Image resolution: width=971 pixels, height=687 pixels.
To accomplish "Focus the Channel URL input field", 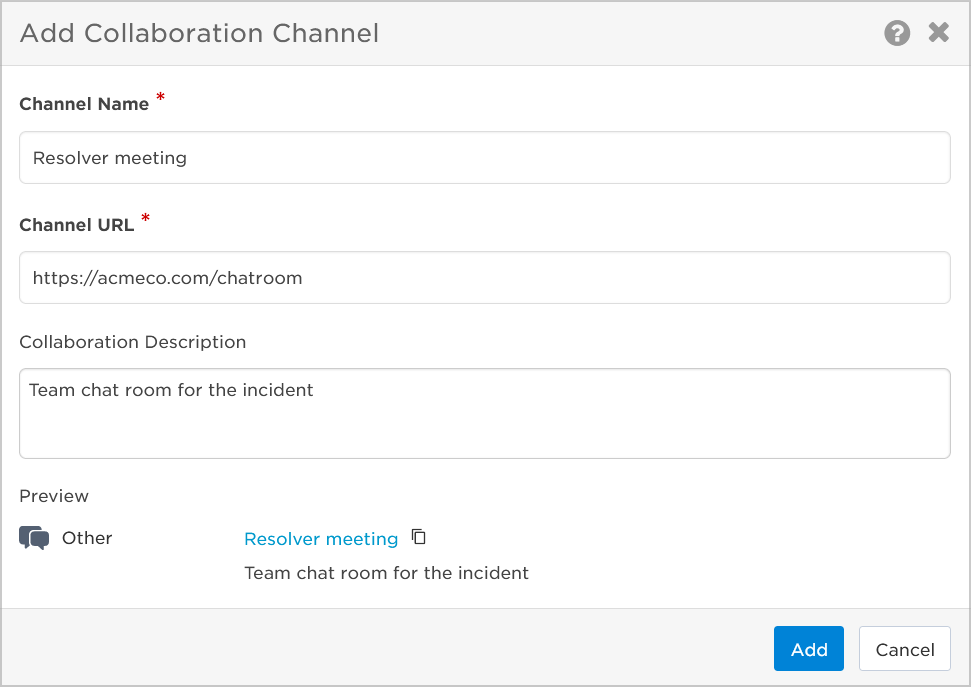I will coord(485,278).
